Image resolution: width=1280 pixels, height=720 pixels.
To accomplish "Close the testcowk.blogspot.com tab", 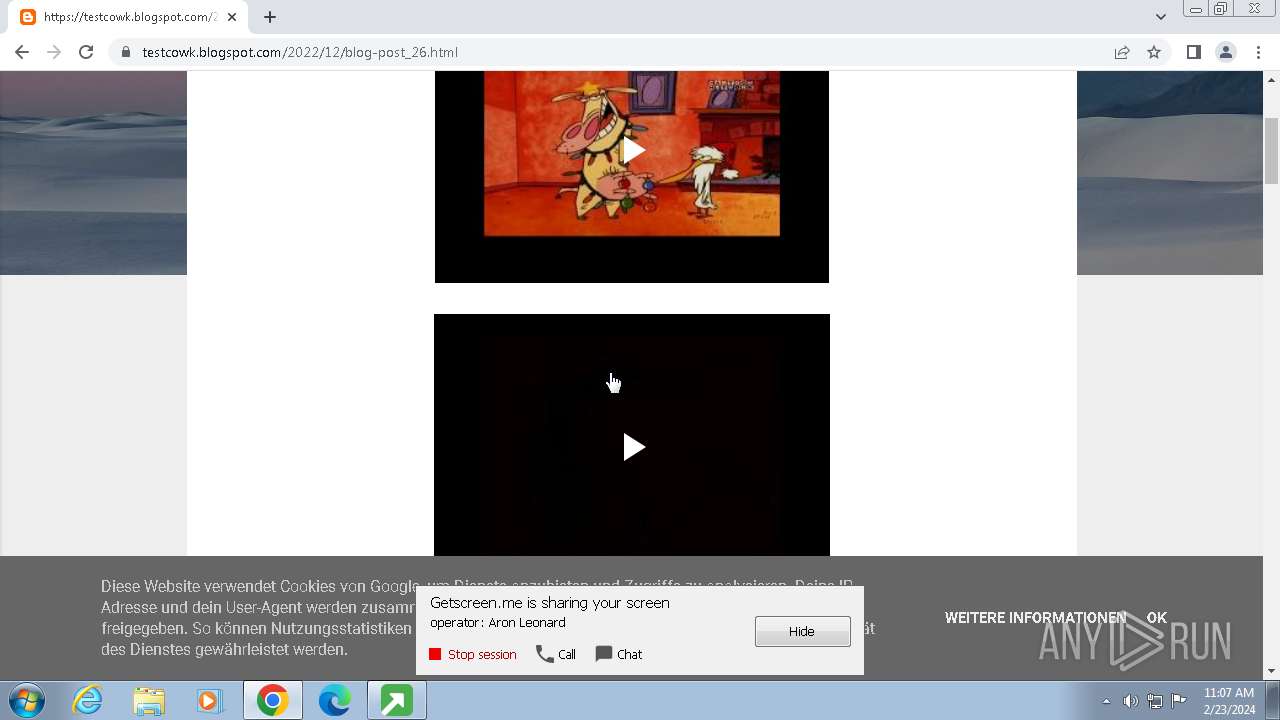I will click(232, 17).
